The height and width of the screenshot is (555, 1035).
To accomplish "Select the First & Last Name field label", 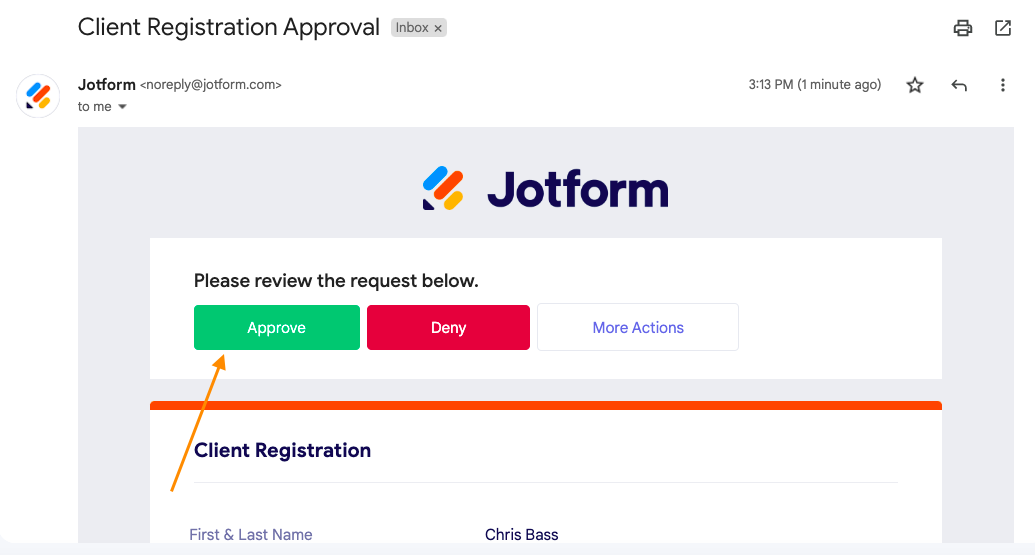I will 251,535.
